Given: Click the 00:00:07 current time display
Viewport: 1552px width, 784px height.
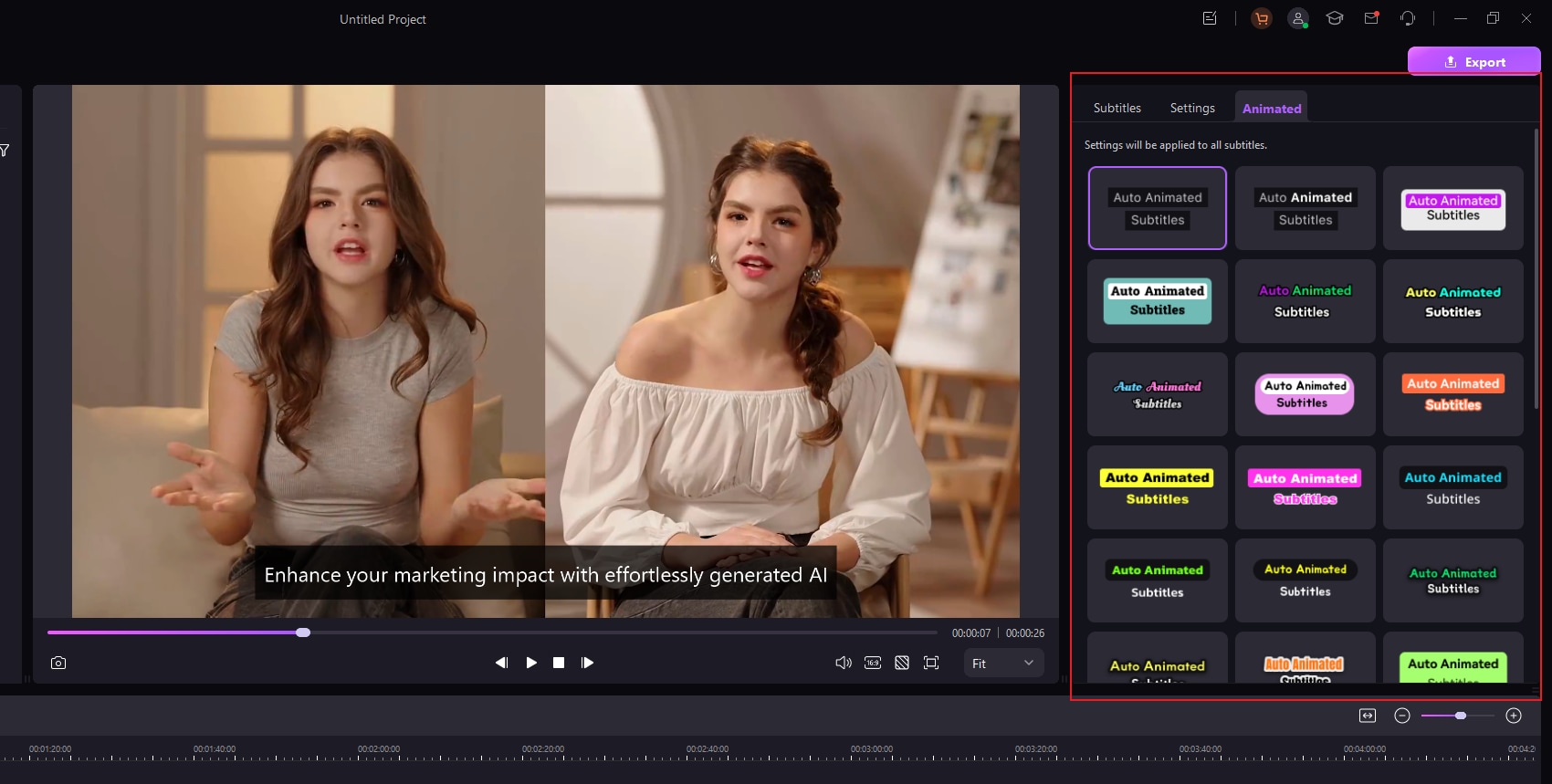Looking at the screenshot, I should click(971, 632).
